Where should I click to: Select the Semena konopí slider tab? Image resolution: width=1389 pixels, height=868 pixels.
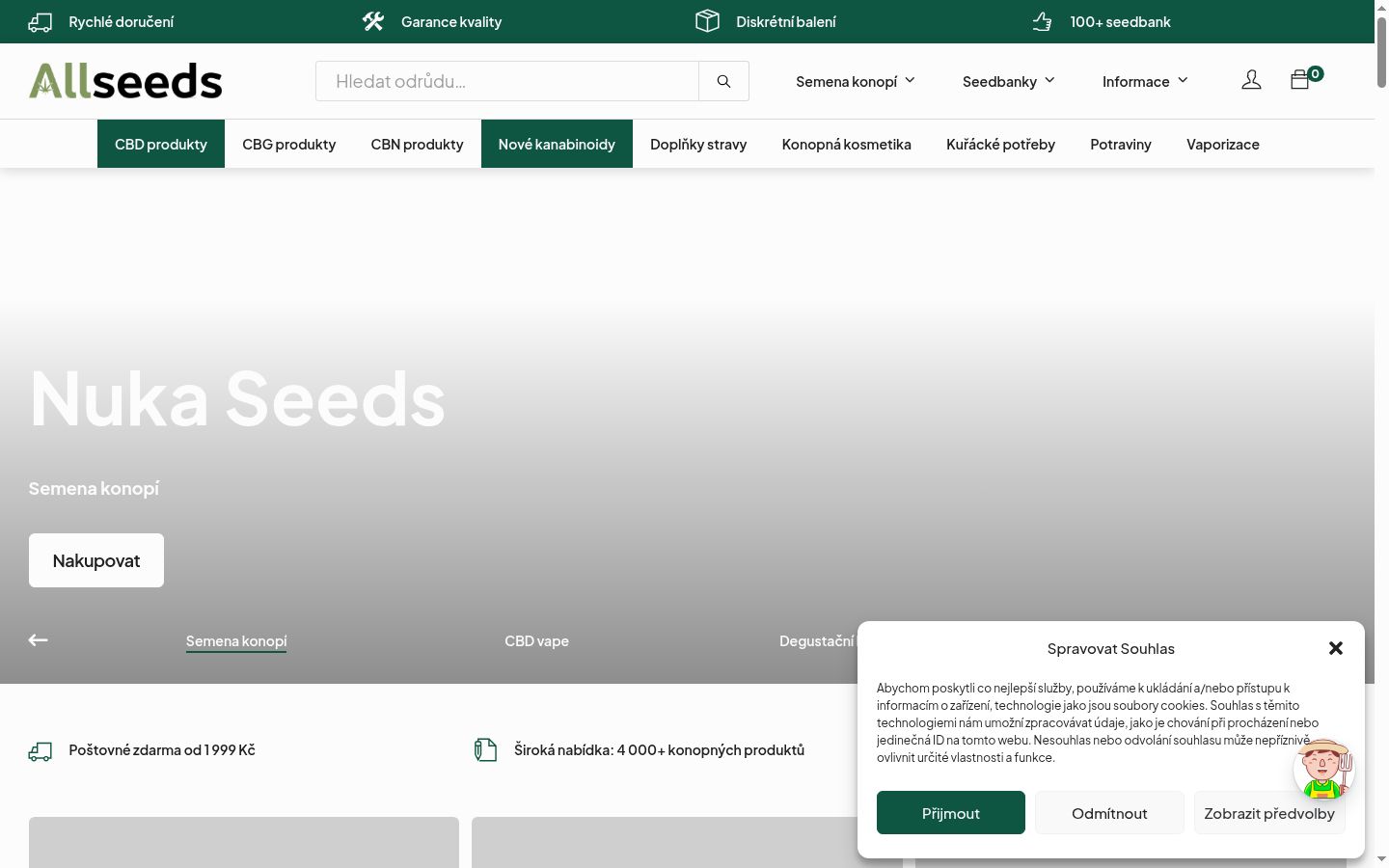236,641
